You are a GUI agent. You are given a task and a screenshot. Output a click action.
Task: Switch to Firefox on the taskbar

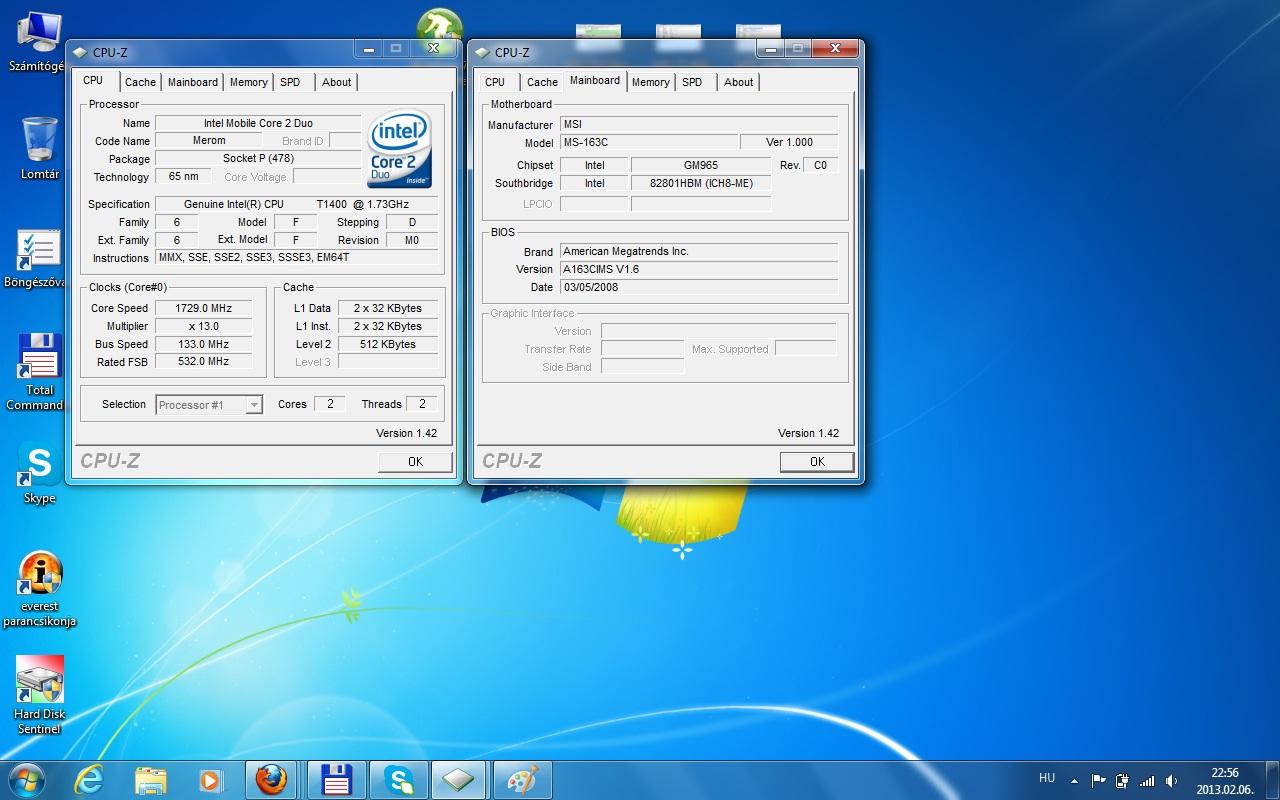point(271,780)
